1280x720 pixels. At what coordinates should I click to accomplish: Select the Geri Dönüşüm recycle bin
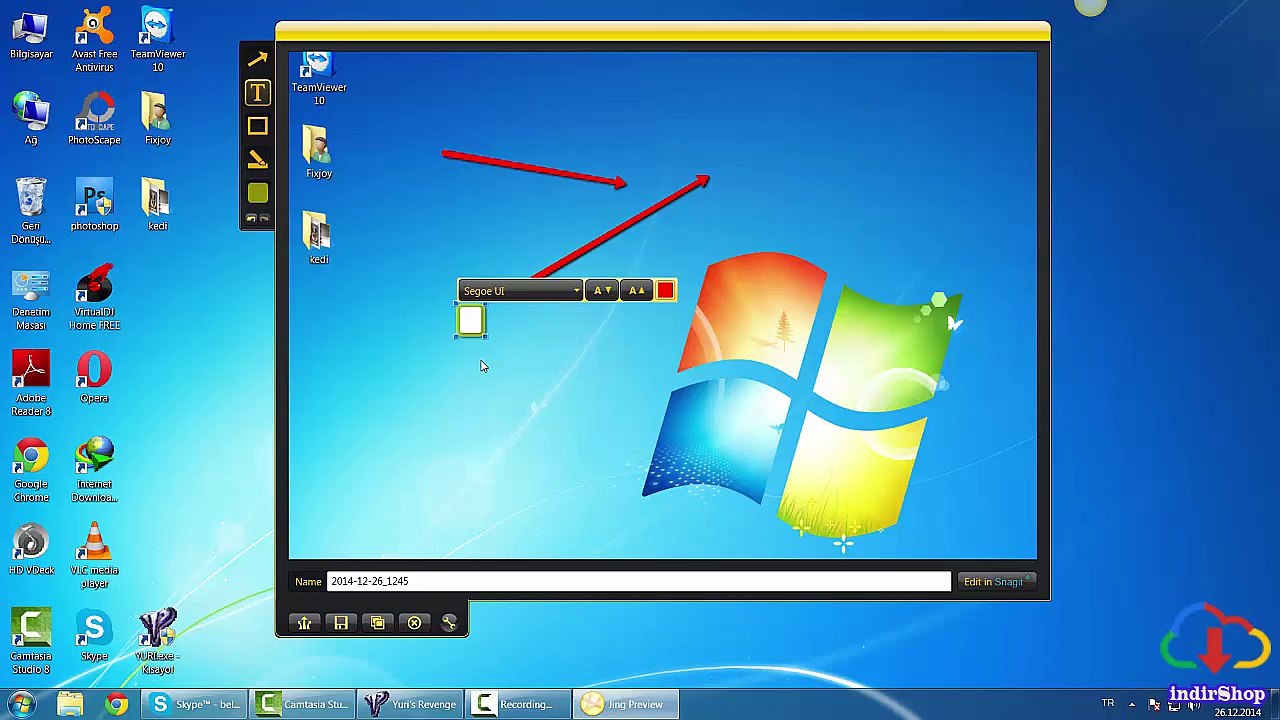[x=31, y=212]
